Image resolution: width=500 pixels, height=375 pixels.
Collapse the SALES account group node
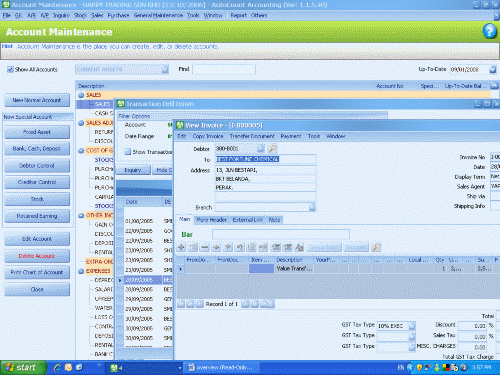pos(81,95)
